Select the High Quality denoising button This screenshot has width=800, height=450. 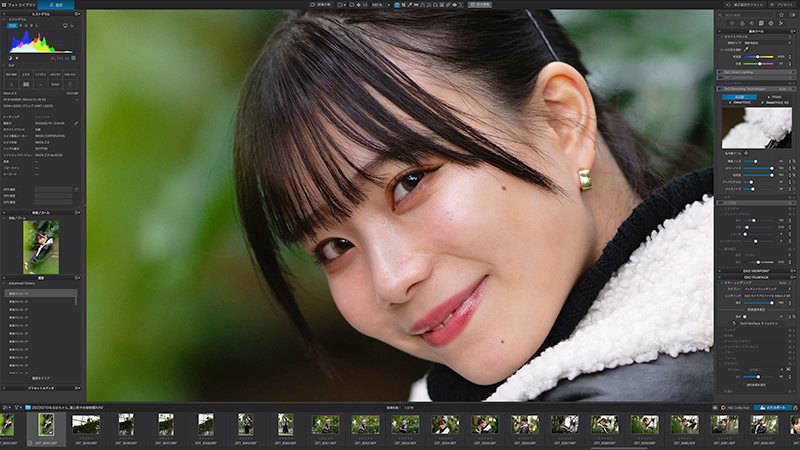click(x=739, y=97)
